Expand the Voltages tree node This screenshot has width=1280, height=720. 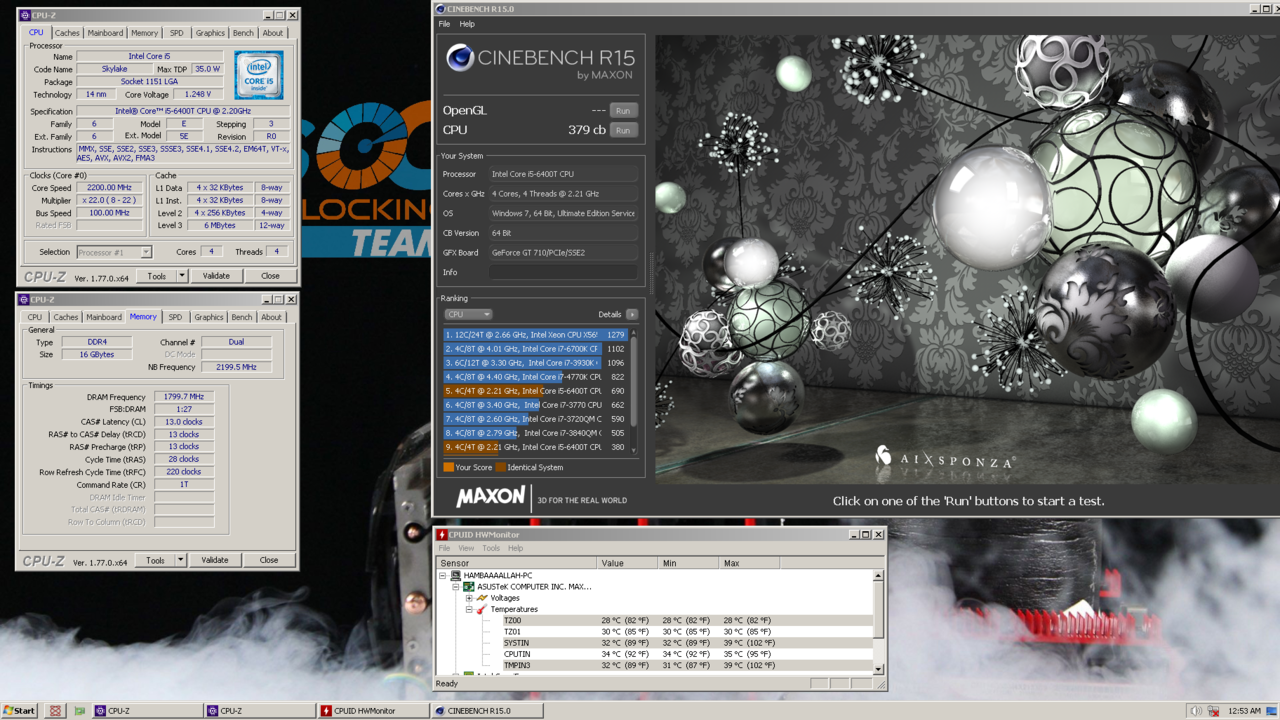click(469, 598)
